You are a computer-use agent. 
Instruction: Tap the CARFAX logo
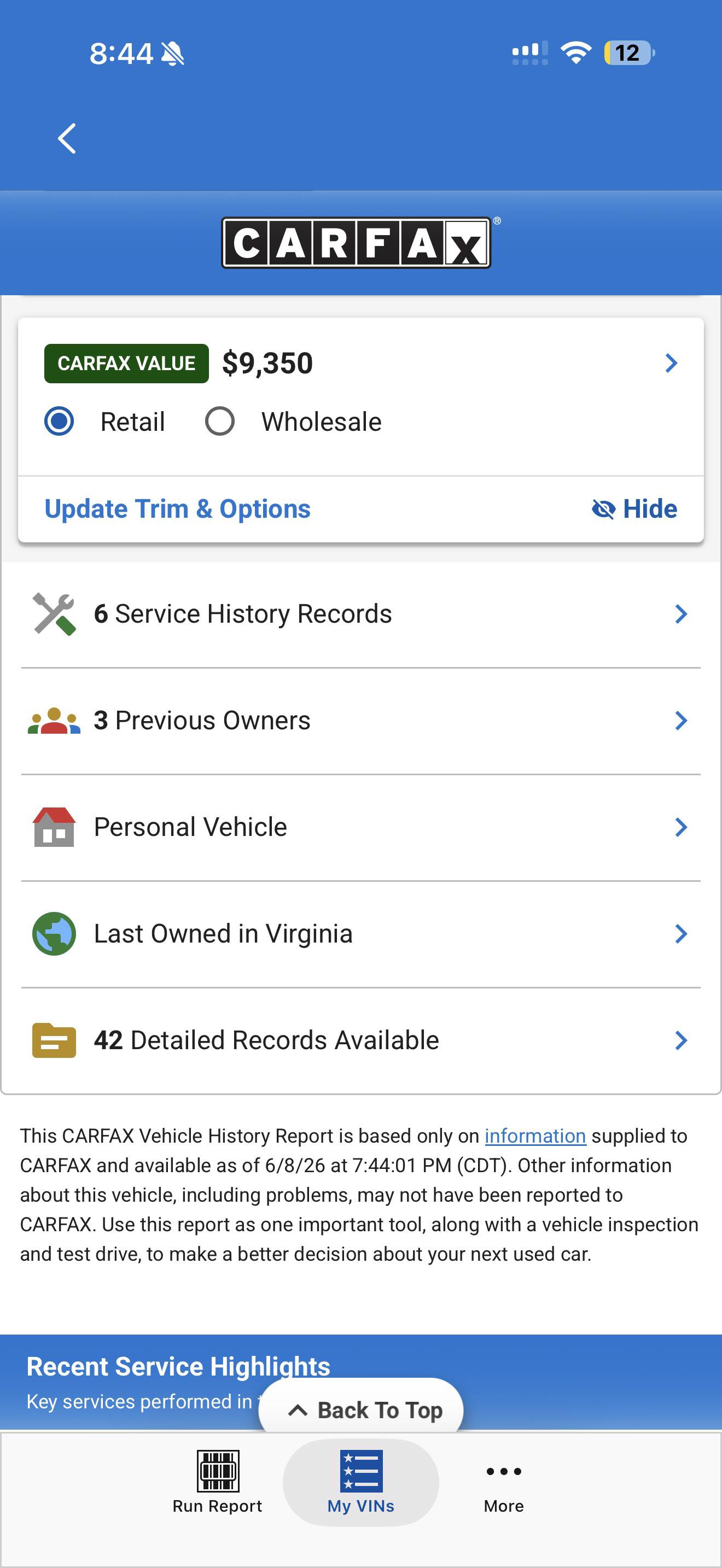pos(357,242)
